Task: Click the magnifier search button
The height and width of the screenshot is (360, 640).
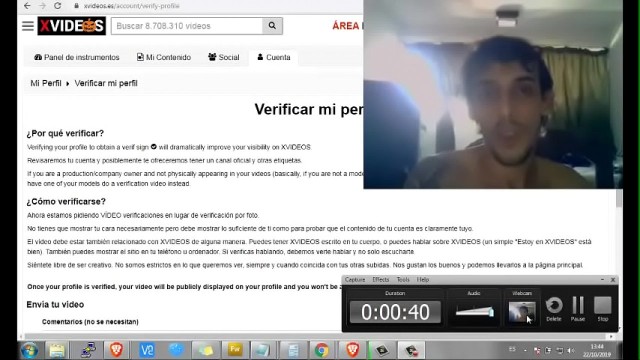Action: pos(272,26)
